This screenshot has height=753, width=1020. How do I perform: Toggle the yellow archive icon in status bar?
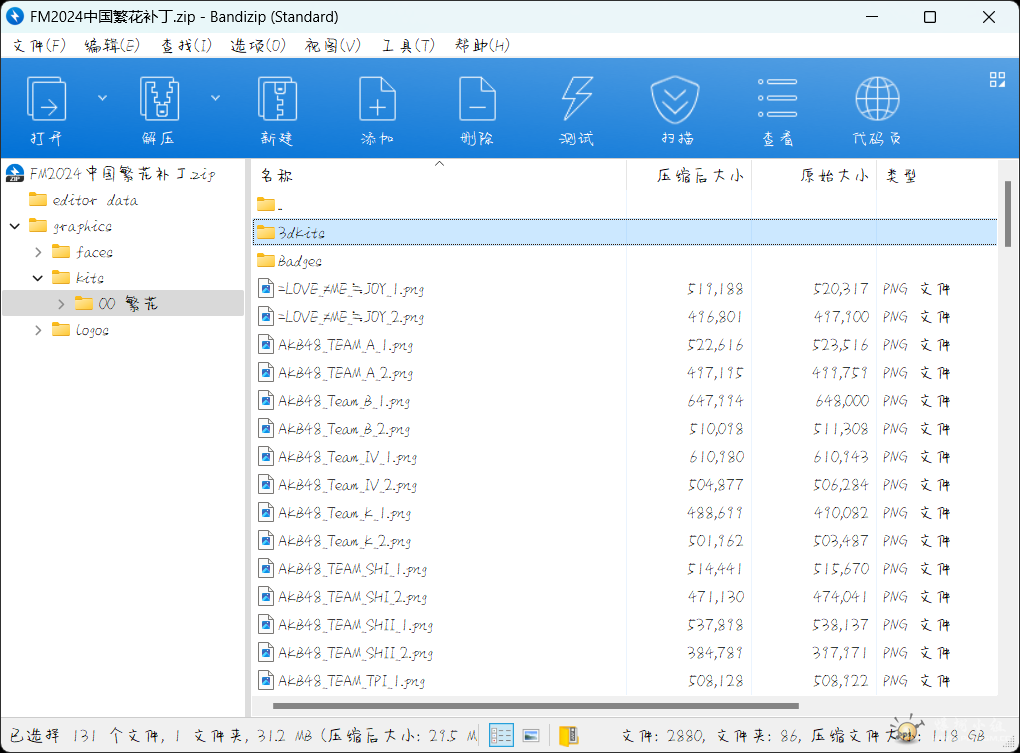[x=568, y=736]
